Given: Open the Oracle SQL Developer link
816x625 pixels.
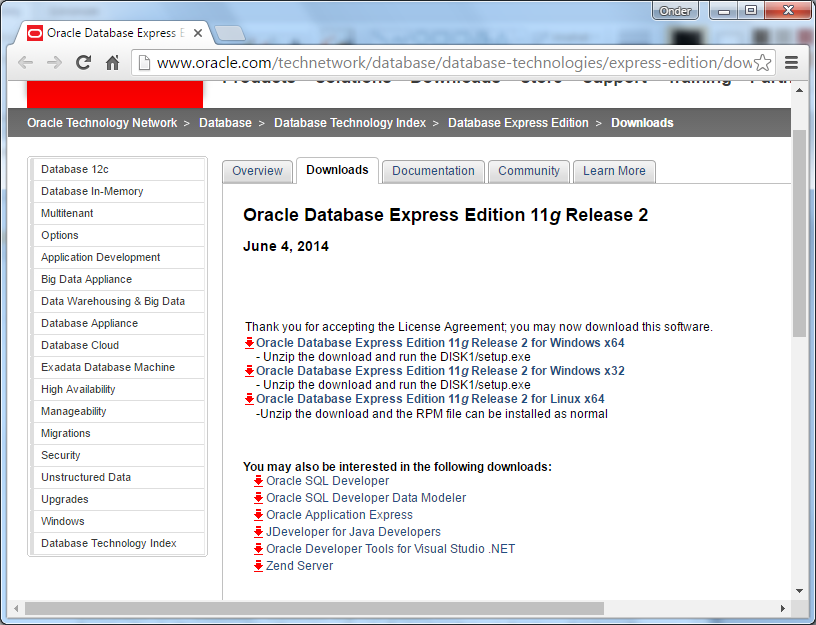Looking at the screenshot, I should 328,481.
